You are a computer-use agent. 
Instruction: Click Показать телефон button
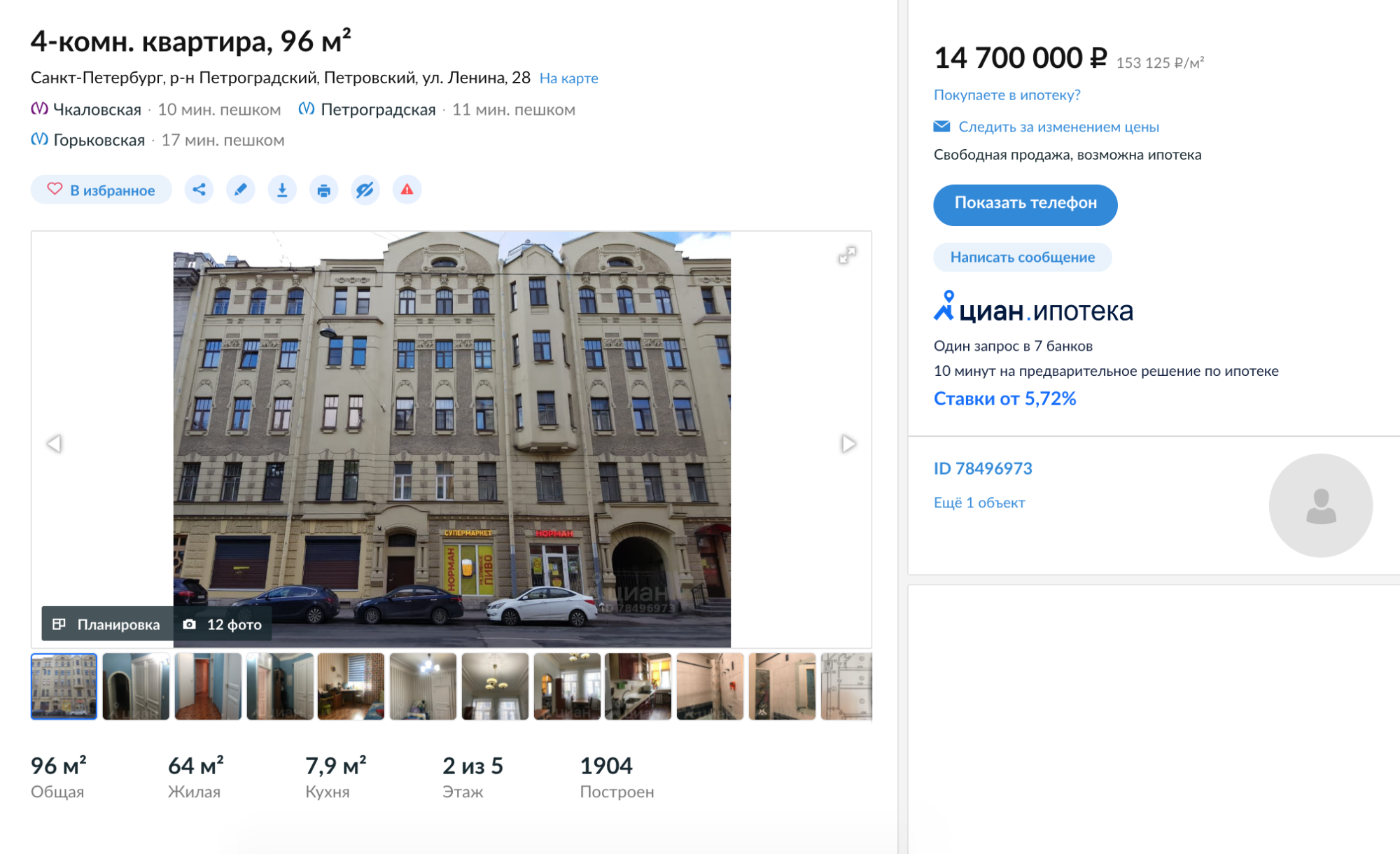click(1025, 204)
